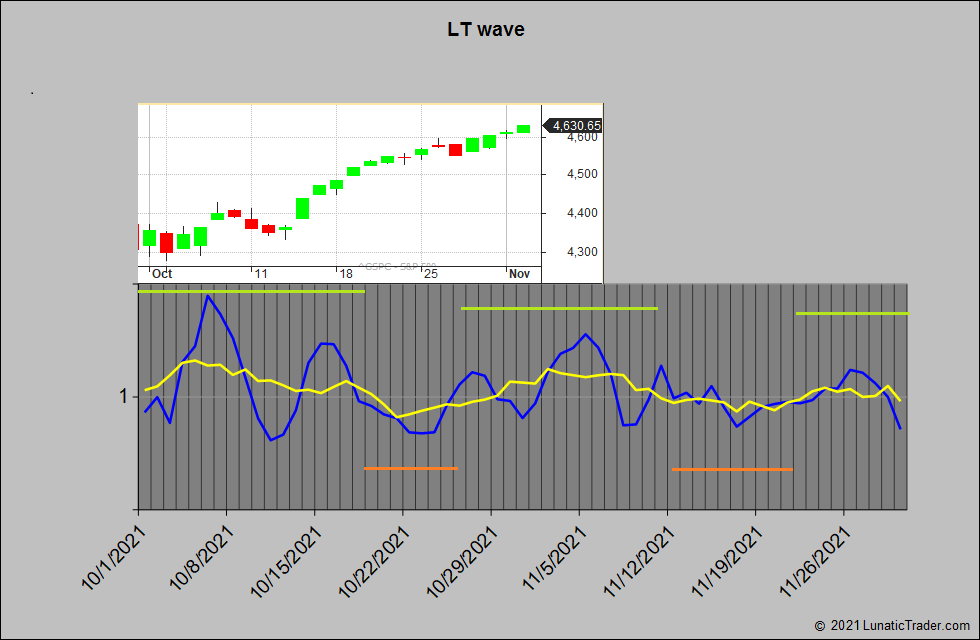Click the blue line's highest peak near 10/8
The image size is (980, 640).
[x=208, y=296]
